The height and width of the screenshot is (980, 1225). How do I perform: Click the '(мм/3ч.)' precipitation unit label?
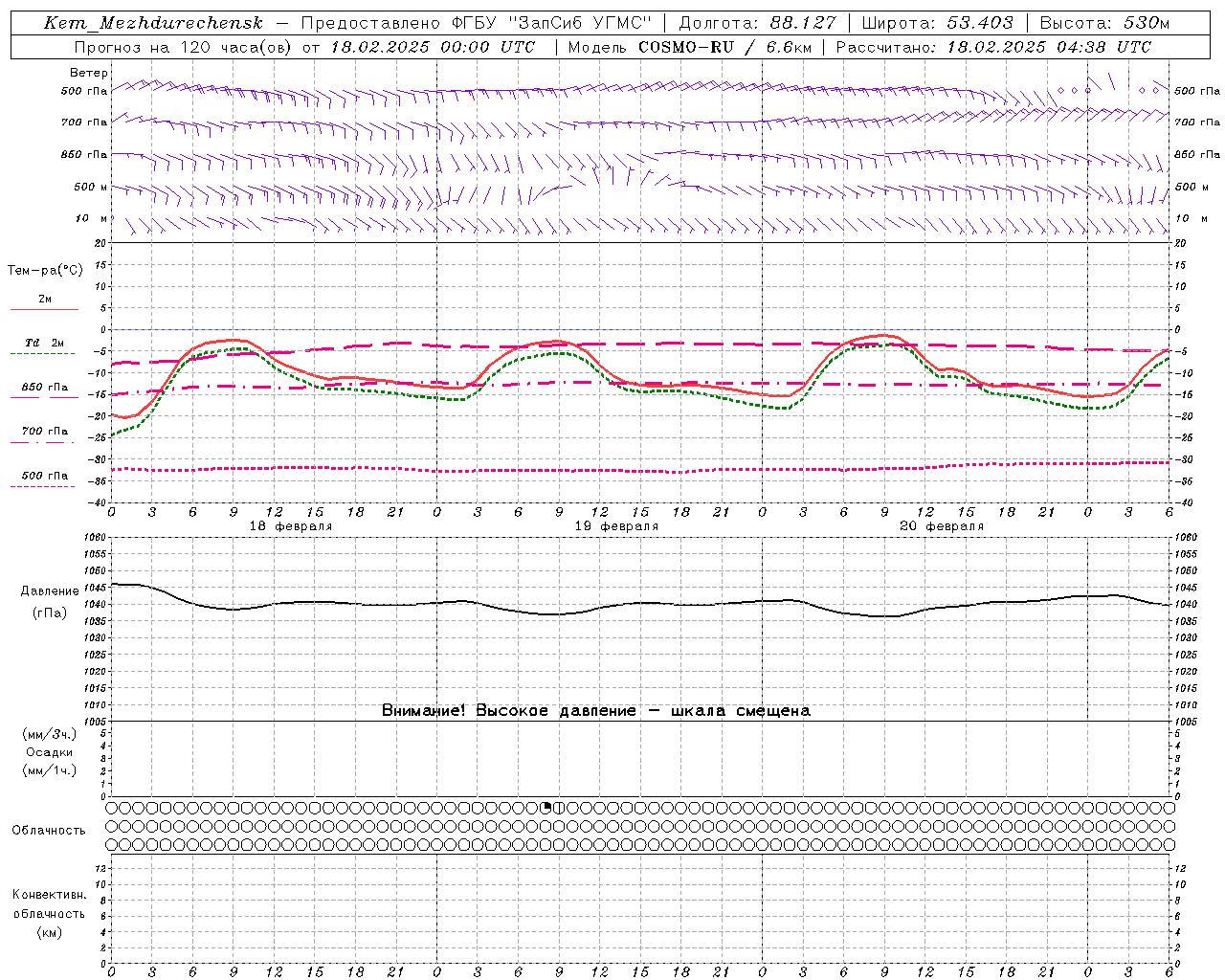coord(50,734)
